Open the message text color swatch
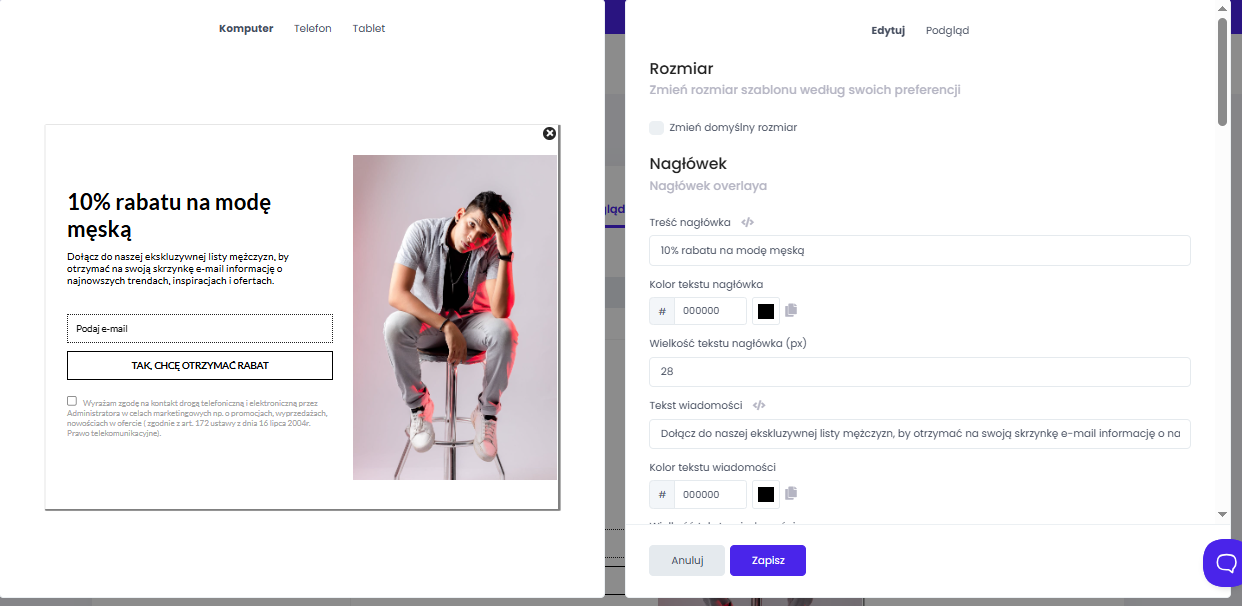The width and height of the screenshot is (1242, 606). click(766, 494)
